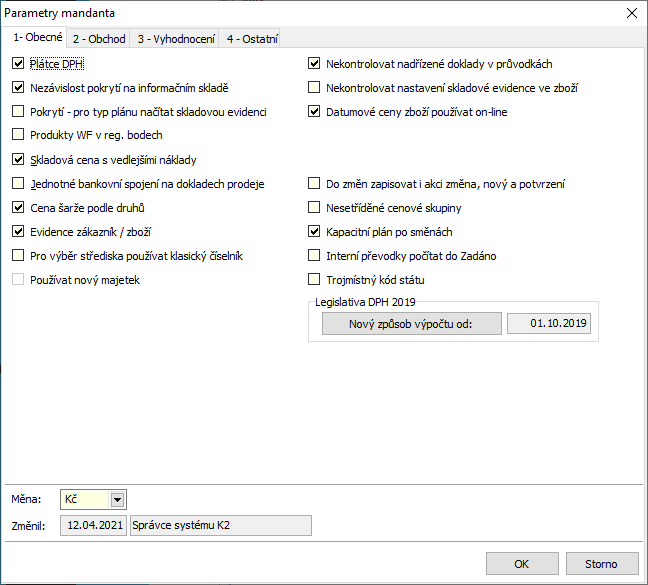Enable Interní převodky počítat do Zadáno

[x=314, y=255]
